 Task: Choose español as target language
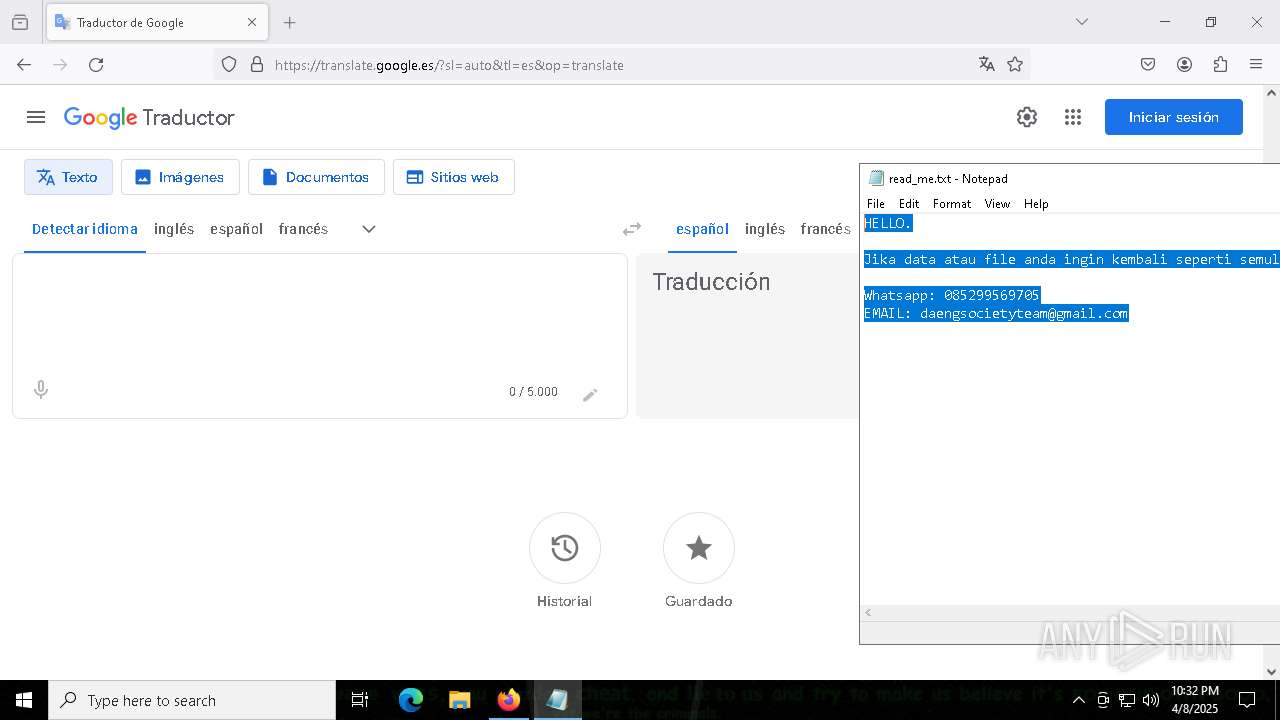702,229
